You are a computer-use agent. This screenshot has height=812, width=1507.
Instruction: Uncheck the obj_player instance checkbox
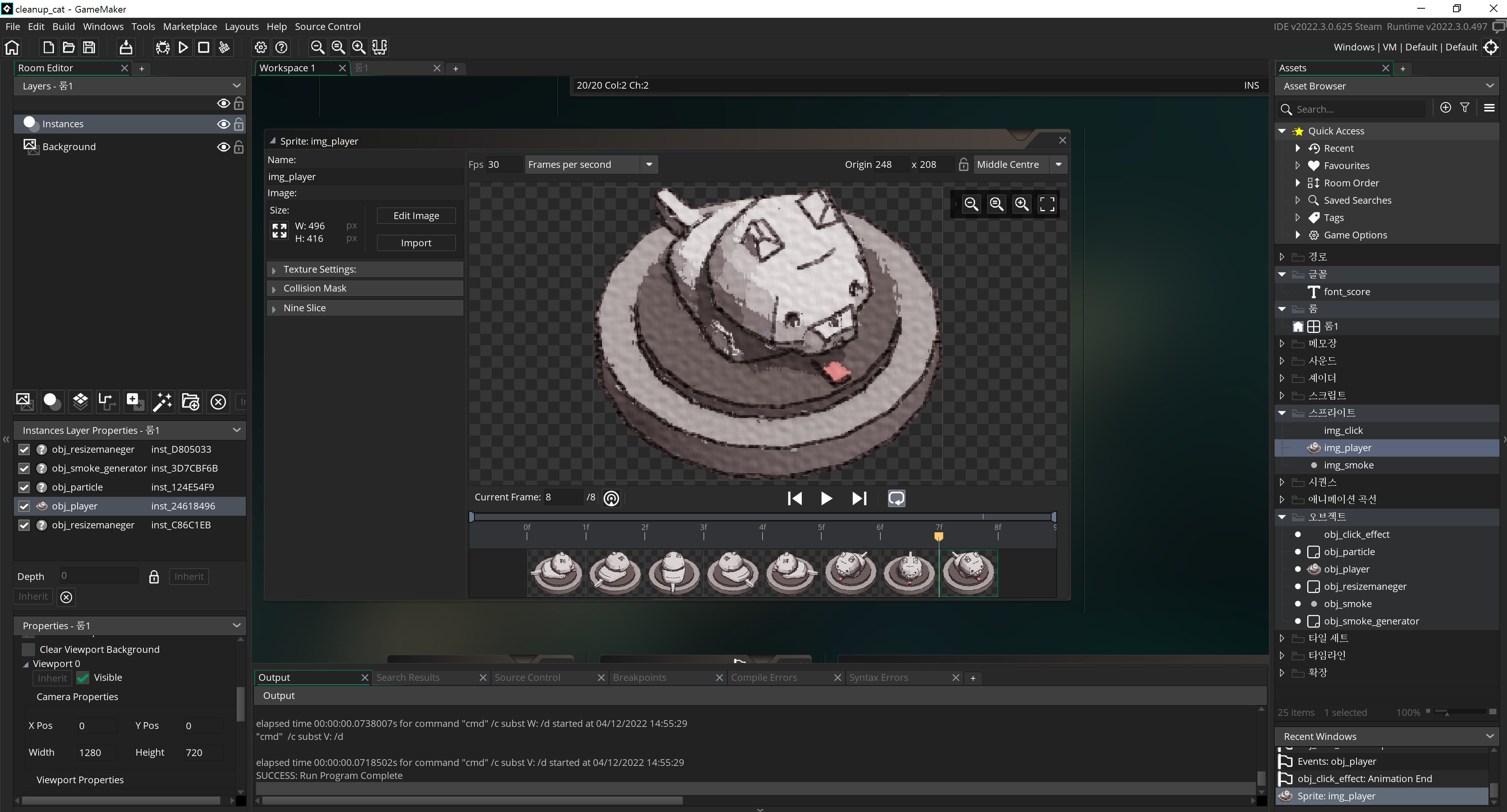(24, 506)
